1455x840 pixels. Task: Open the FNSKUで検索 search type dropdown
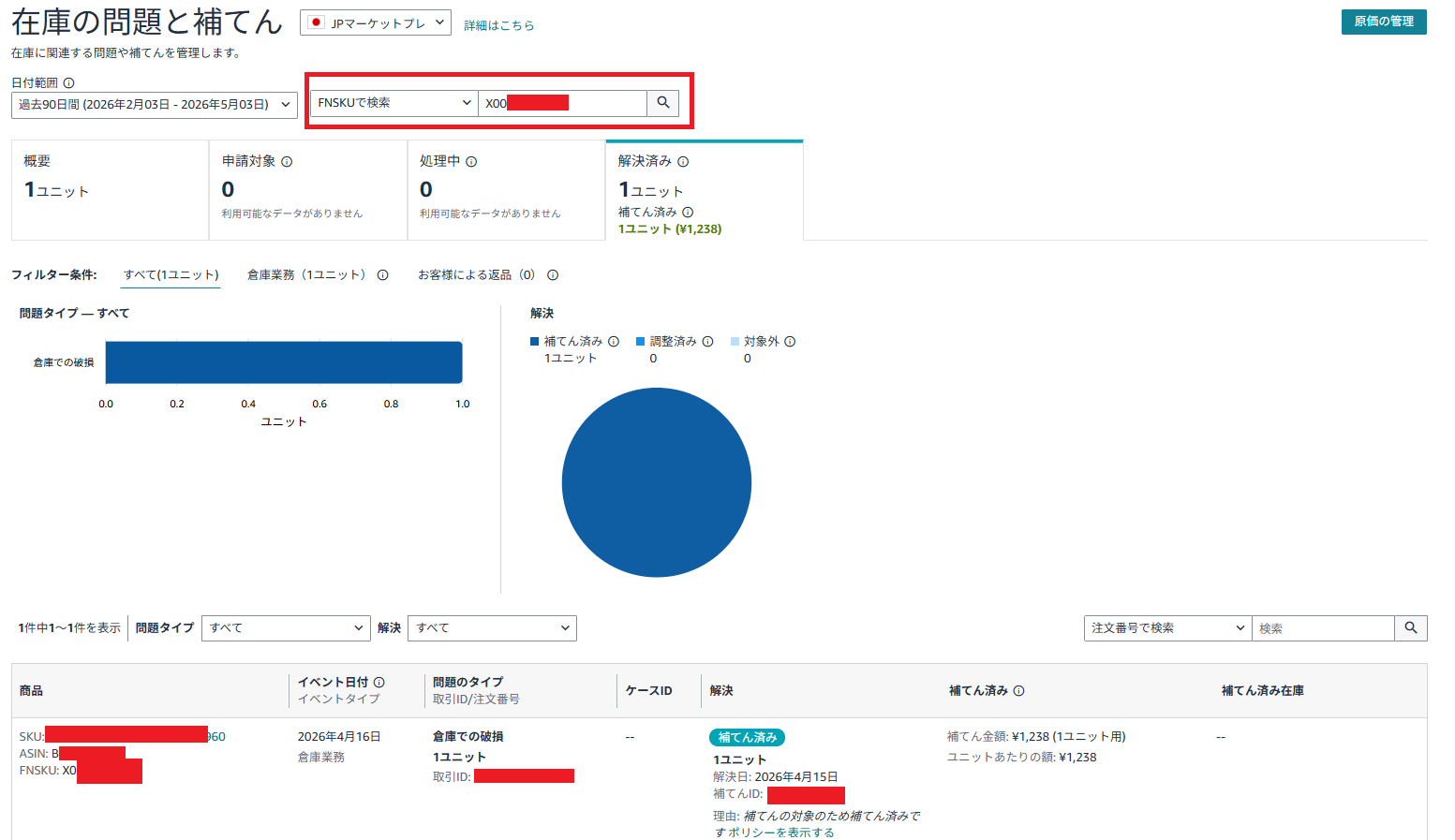pos(394,103)
